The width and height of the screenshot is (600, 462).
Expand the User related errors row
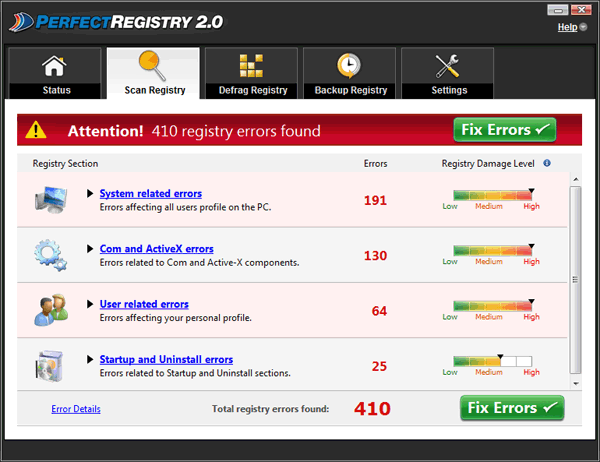(90, 304)
